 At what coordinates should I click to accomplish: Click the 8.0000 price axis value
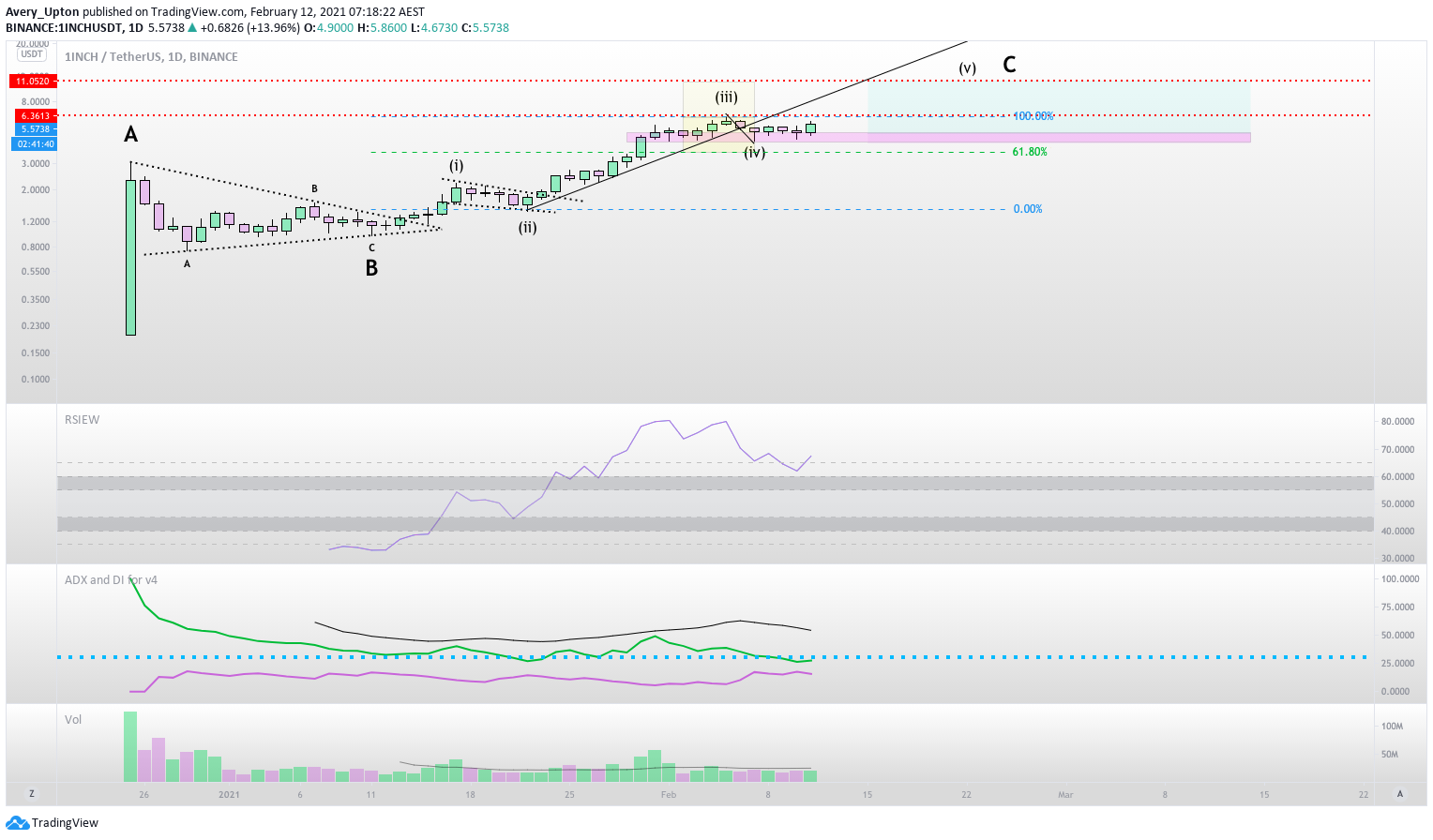coord(36,102)
